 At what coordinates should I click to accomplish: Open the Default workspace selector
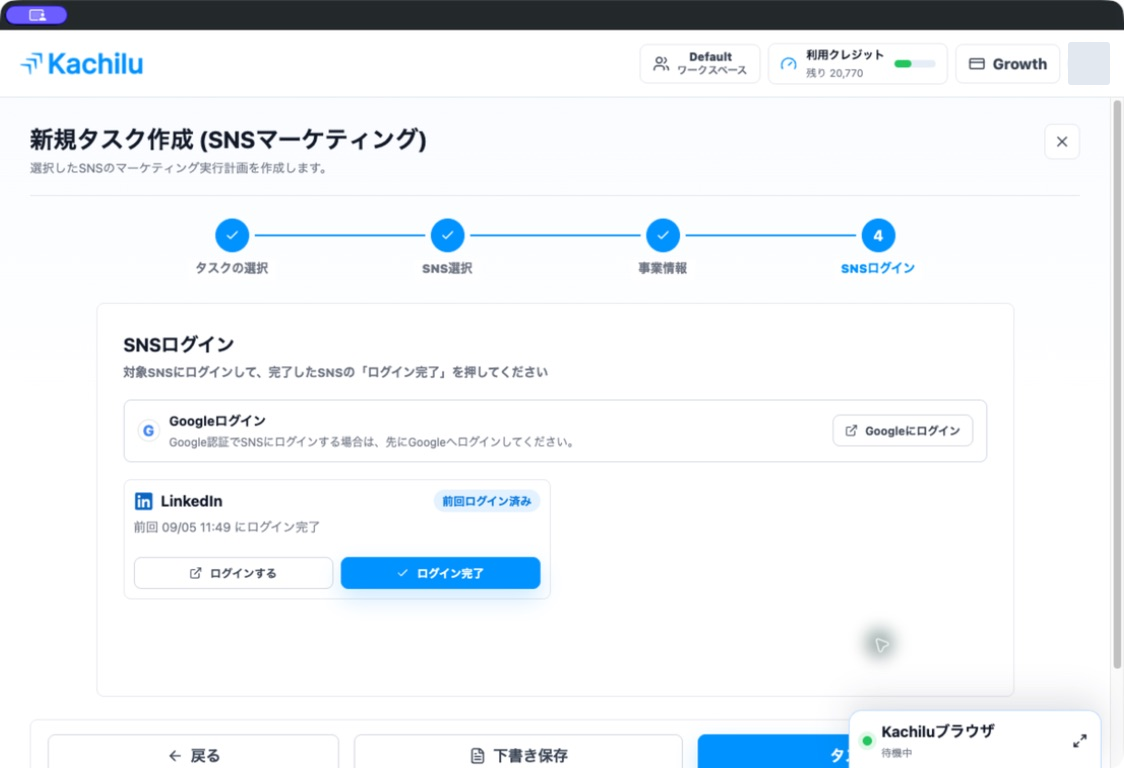pyautogui.click(x=700, y=64)
